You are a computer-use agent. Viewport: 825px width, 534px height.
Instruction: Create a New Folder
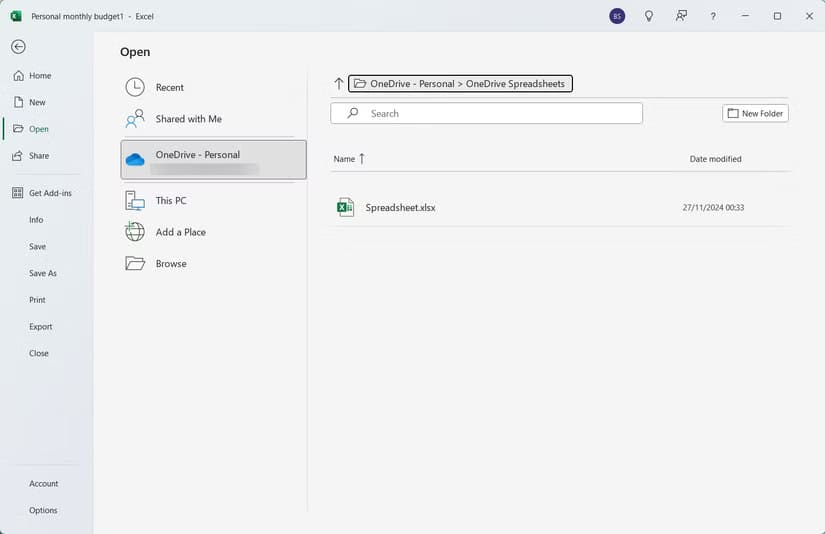tap(755, 113)
